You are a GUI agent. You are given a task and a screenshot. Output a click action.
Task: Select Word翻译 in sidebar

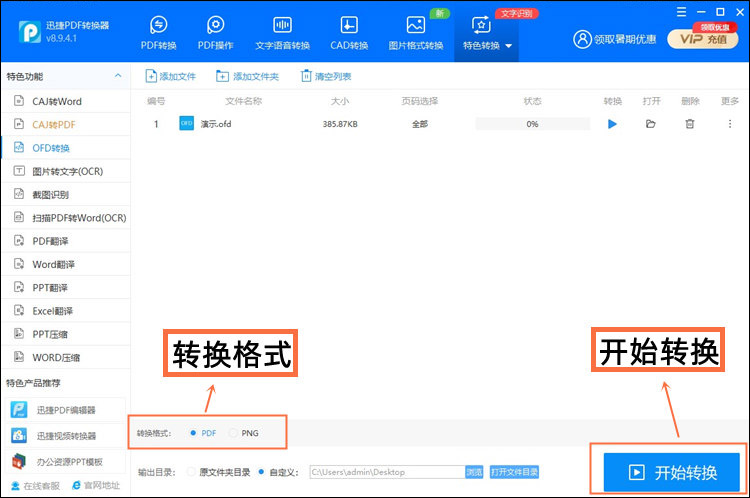66,265
